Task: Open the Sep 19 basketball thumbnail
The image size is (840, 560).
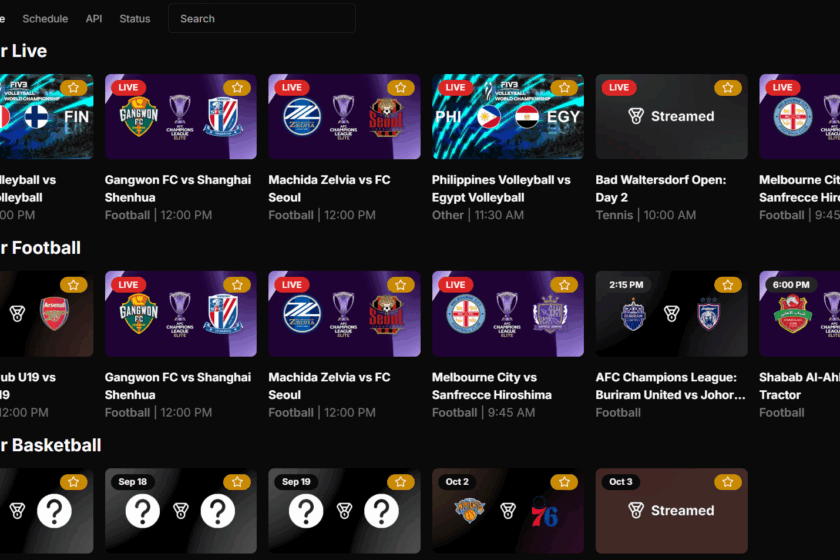Action: click(344, 511)
